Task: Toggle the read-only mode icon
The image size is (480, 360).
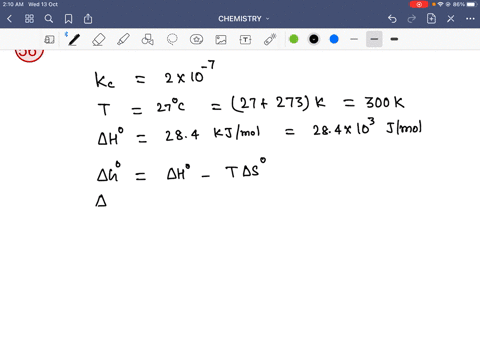Action: [x=49, y=39]
